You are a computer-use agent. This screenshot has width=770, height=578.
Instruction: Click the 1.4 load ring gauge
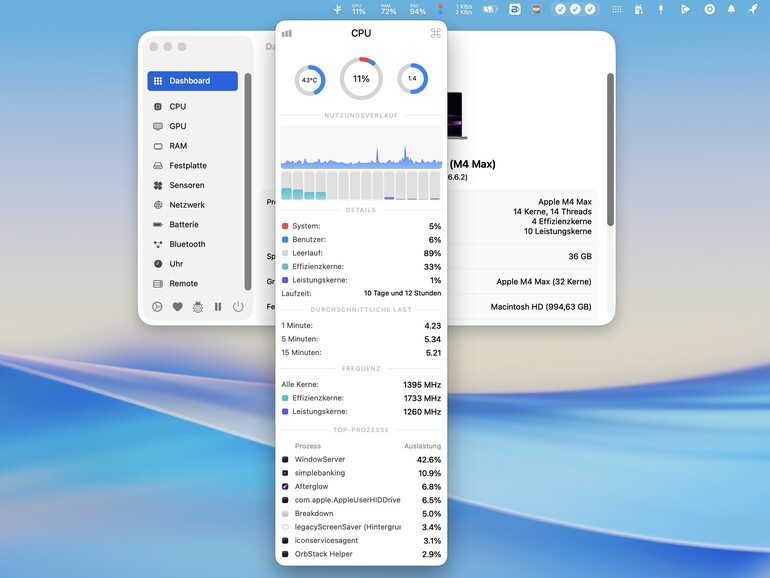coord(412,79)
